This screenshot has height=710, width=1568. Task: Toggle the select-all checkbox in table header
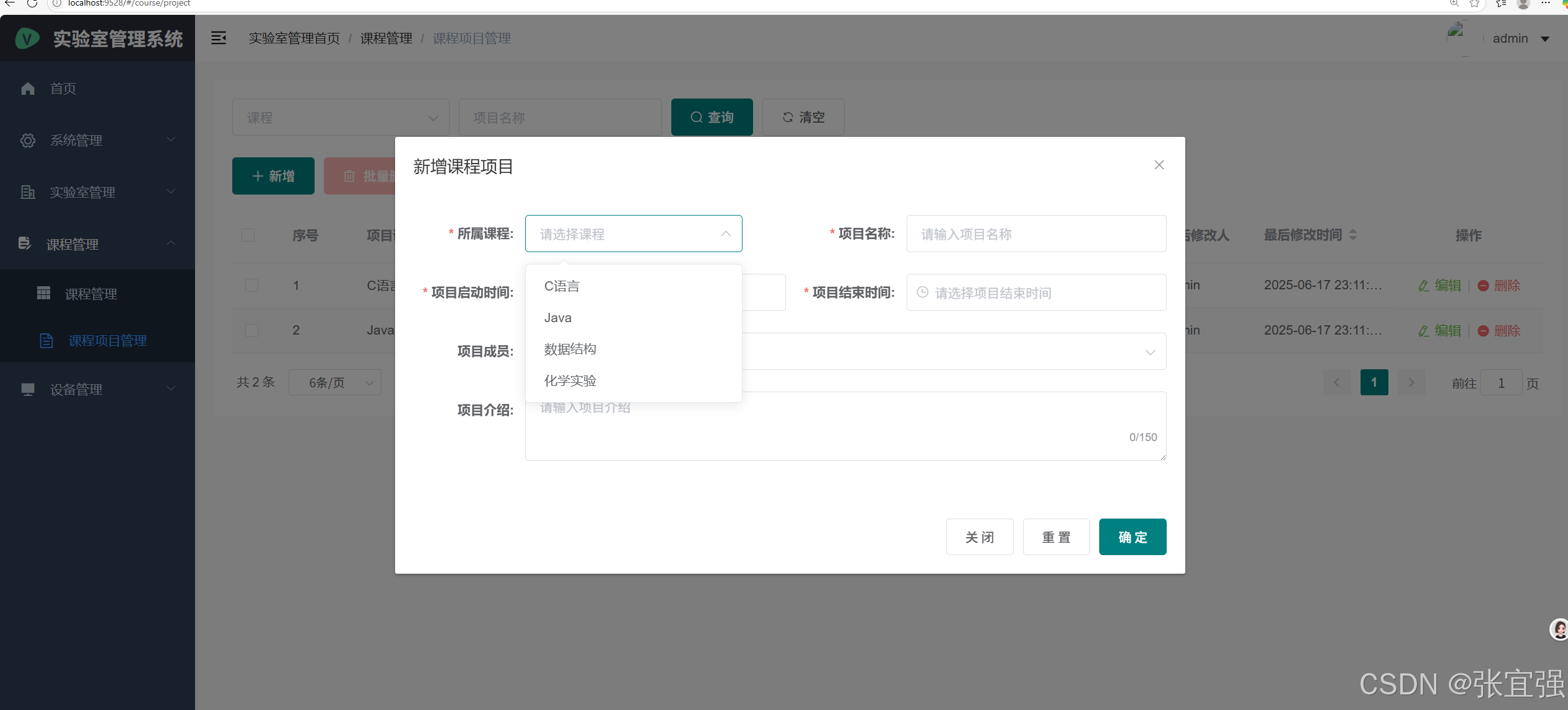pyautogui.click(x=248, y=235)
